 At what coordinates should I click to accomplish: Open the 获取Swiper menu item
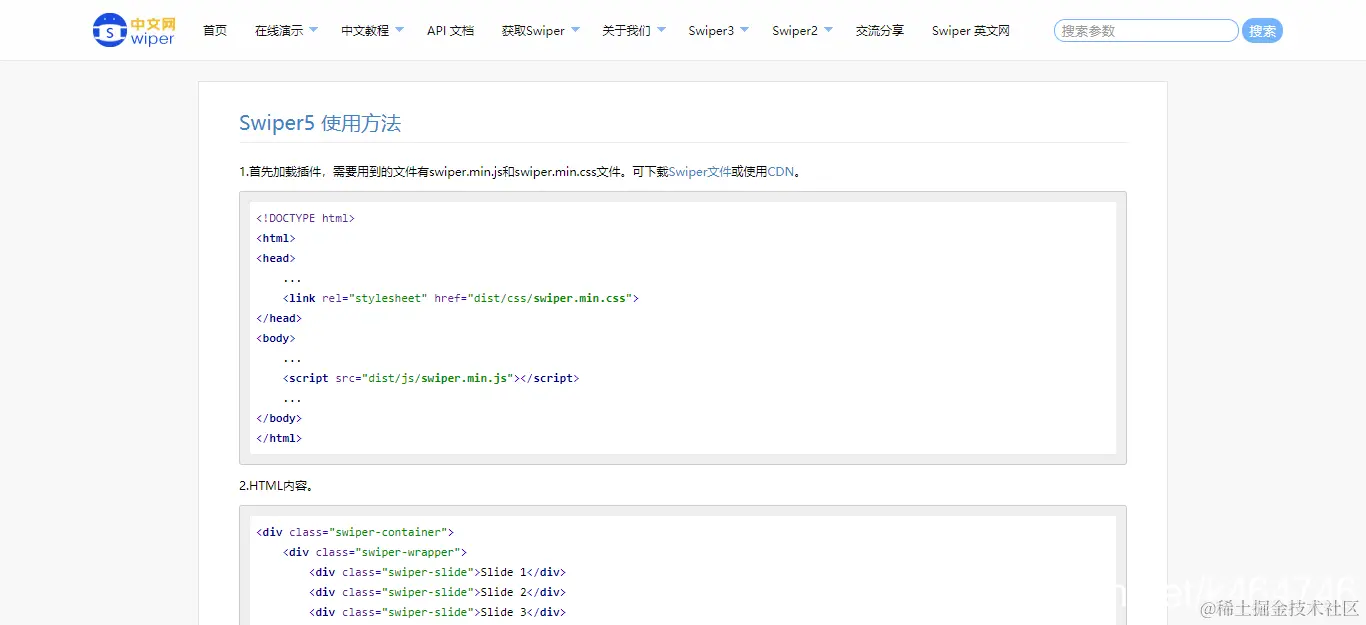click(x=533, y=31)
